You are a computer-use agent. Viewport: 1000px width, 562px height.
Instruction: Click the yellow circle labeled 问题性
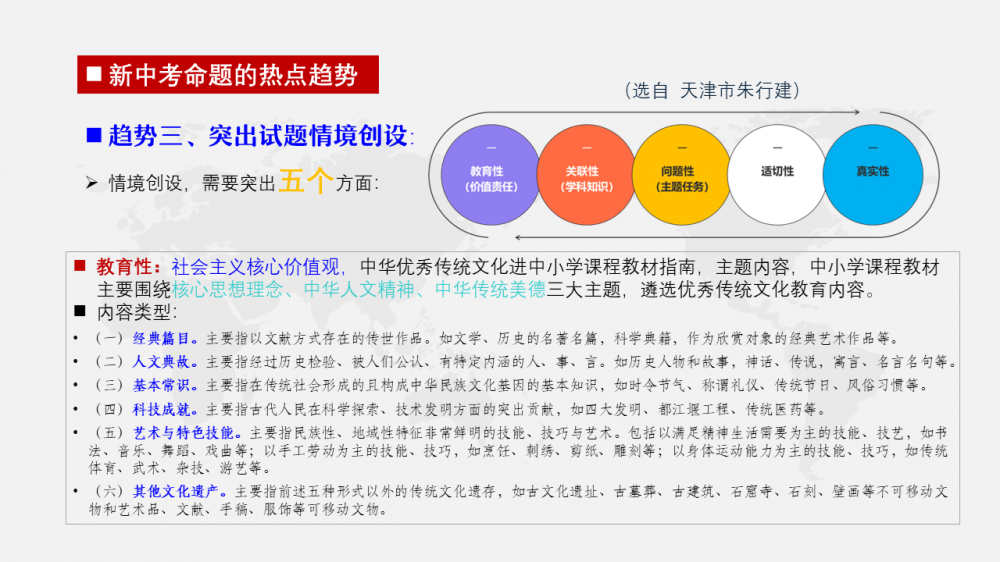(681, 175)
